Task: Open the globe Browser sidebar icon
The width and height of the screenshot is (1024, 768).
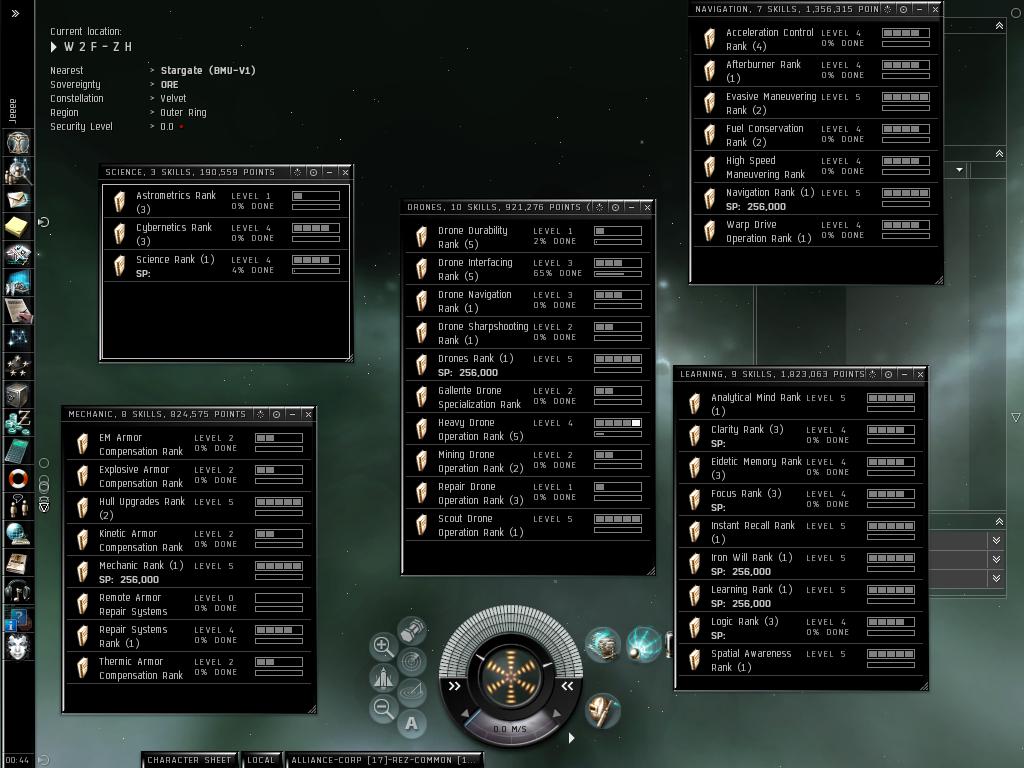Action: pyautogui.click(x=18, y=535)
